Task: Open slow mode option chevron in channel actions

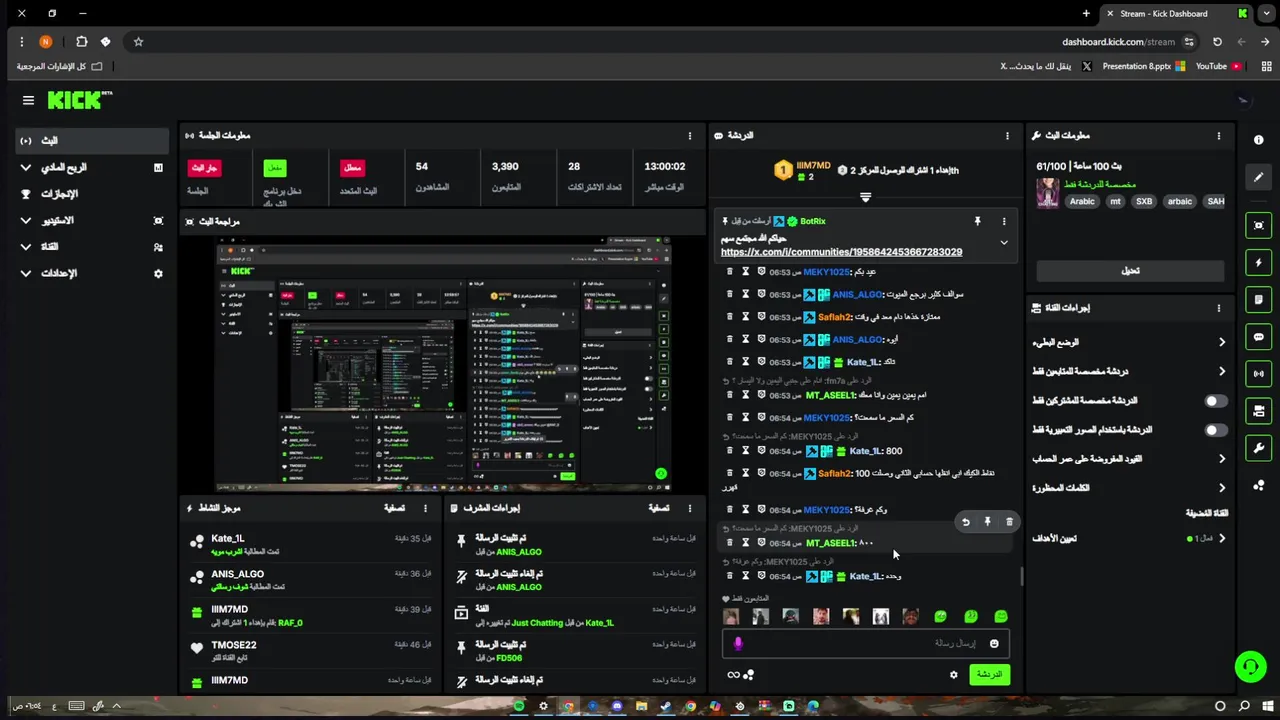Action: point(1221,342)
